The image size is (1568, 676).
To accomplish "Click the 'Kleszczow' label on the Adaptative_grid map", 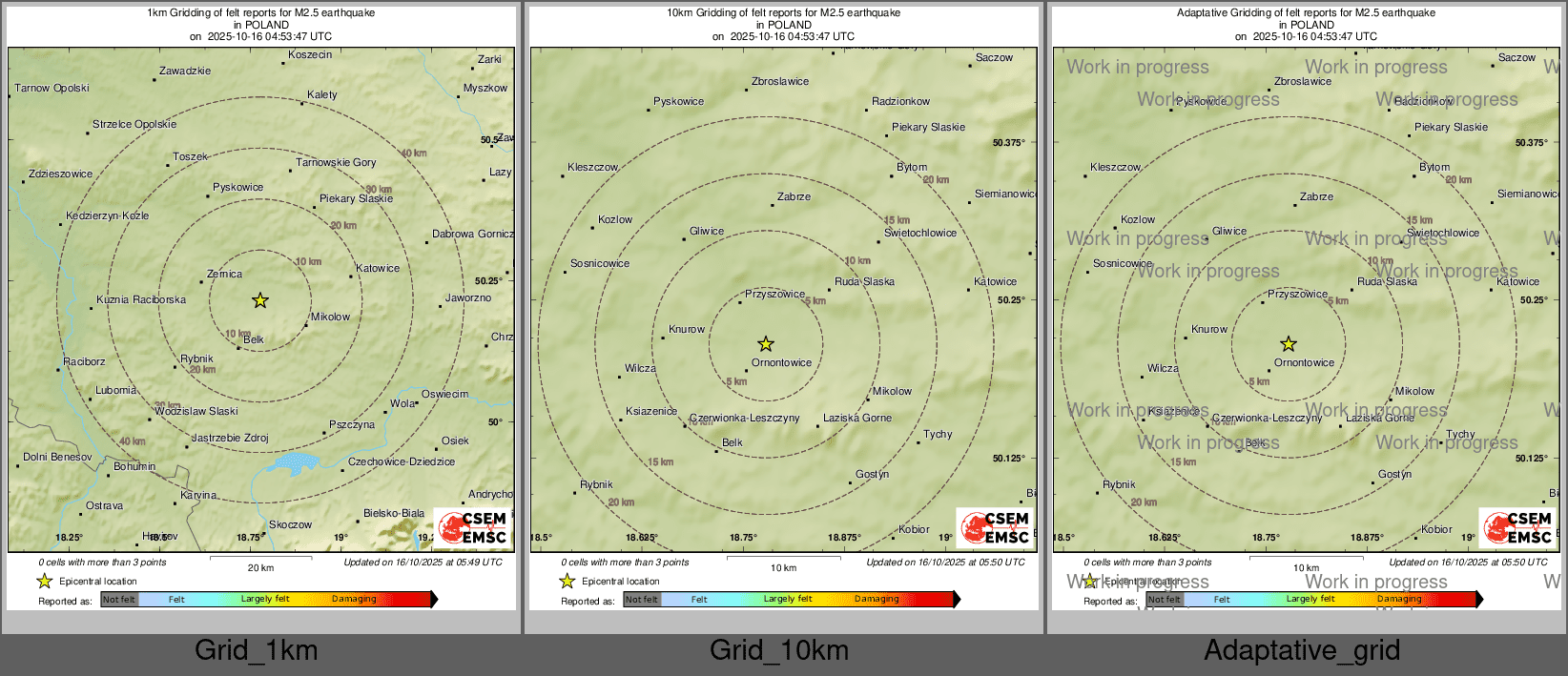I will point(1116,168).
